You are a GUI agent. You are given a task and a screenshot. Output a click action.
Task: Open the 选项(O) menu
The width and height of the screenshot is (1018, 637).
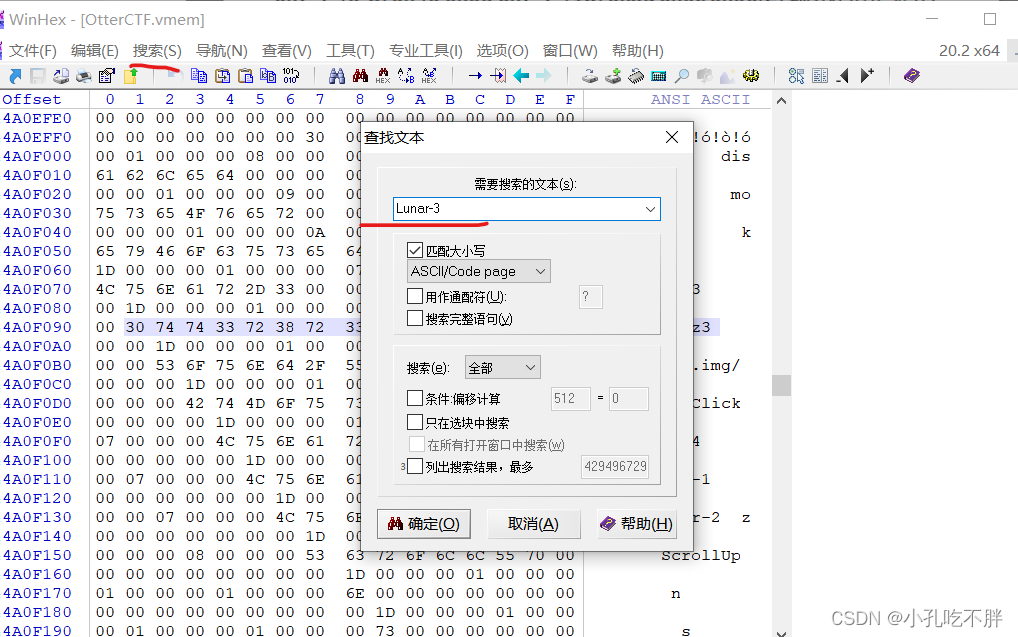coord(502,51)
